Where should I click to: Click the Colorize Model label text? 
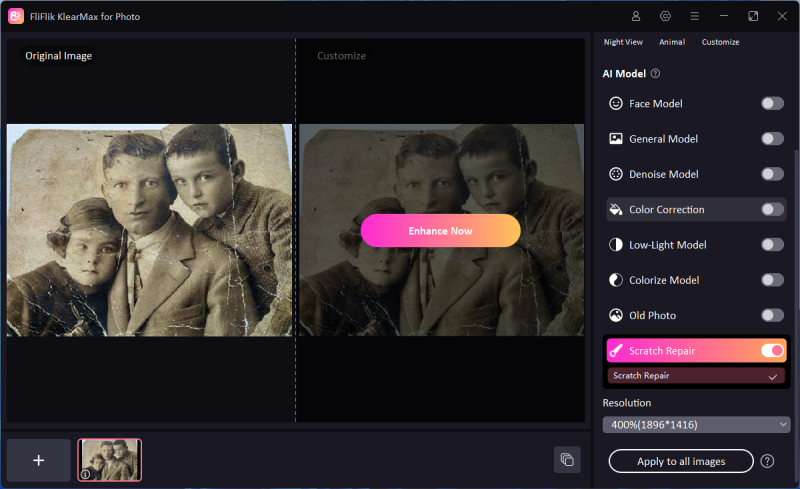664,280
